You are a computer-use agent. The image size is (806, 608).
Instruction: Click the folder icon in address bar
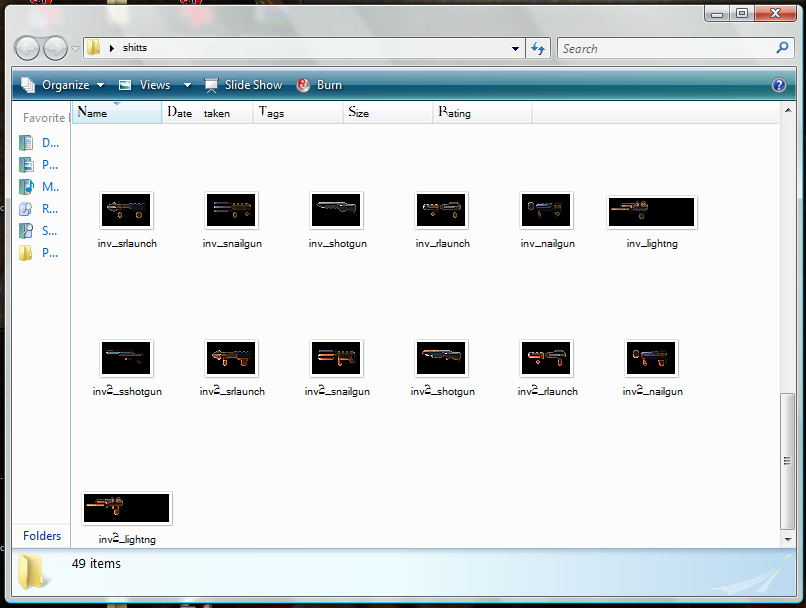click(x=94, y=48)
